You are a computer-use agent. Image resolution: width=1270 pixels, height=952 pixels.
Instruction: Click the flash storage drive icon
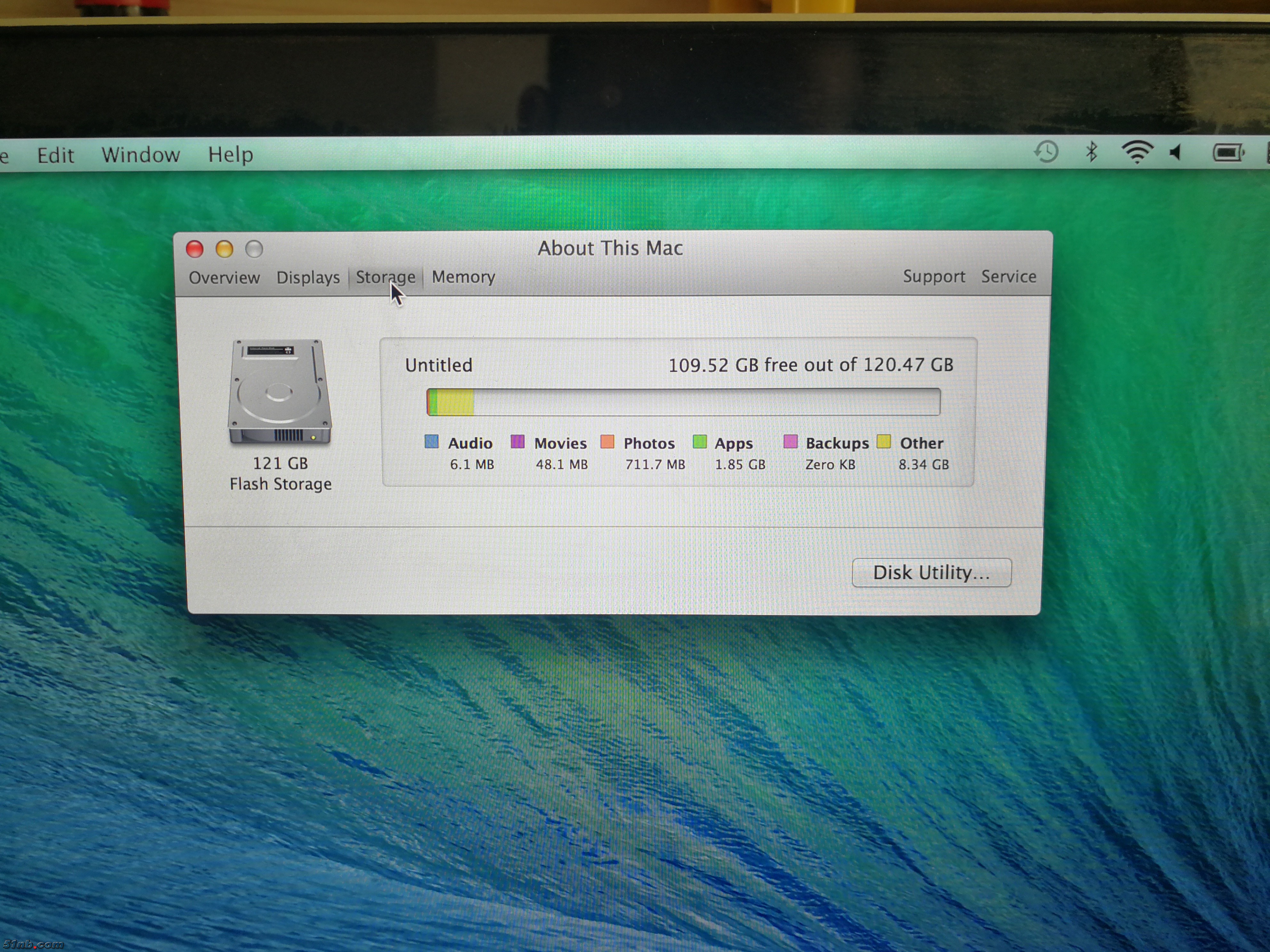click(280, 392)
